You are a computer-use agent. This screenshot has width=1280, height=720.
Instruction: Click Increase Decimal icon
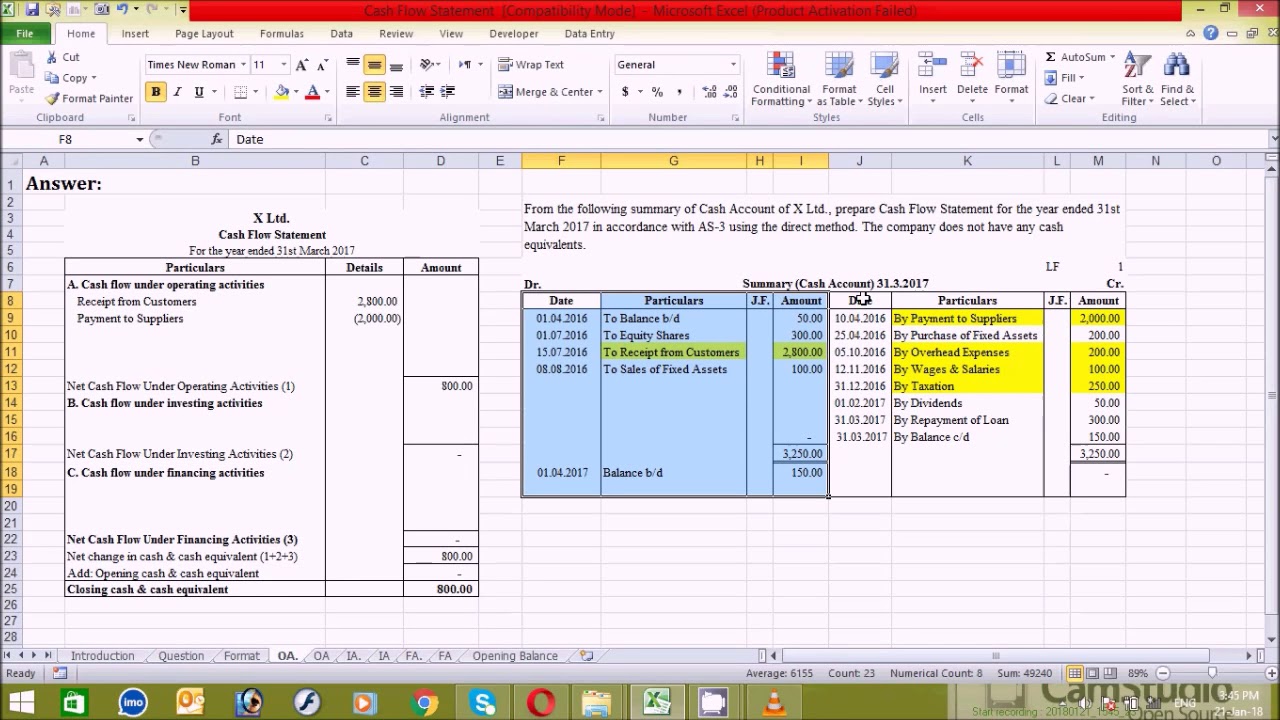point(710,91)
